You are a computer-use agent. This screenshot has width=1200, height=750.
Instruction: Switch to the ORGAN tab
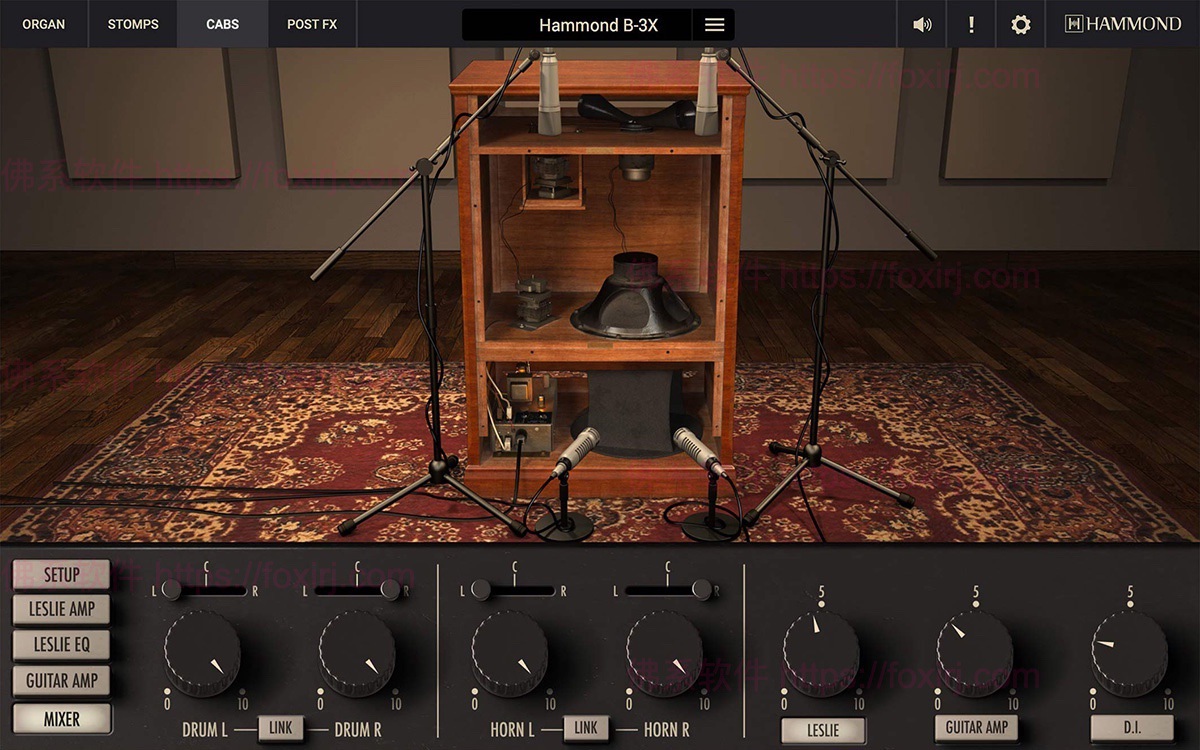pyautogui.click(x=42, y=24)
